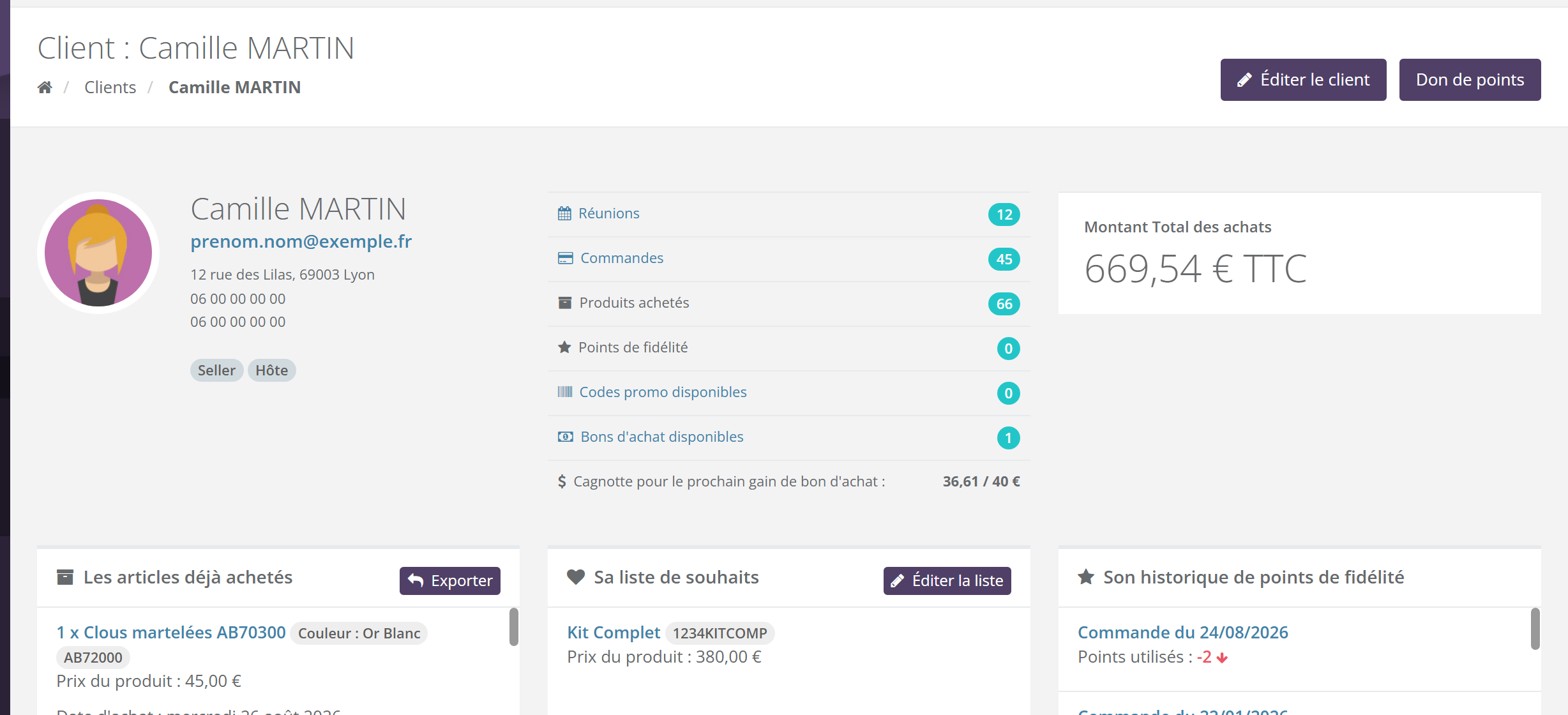This screenshot has width=1568, height=715.
Task: Open the Commandes link
Action: pyautogui.click(x=621, y=258)
